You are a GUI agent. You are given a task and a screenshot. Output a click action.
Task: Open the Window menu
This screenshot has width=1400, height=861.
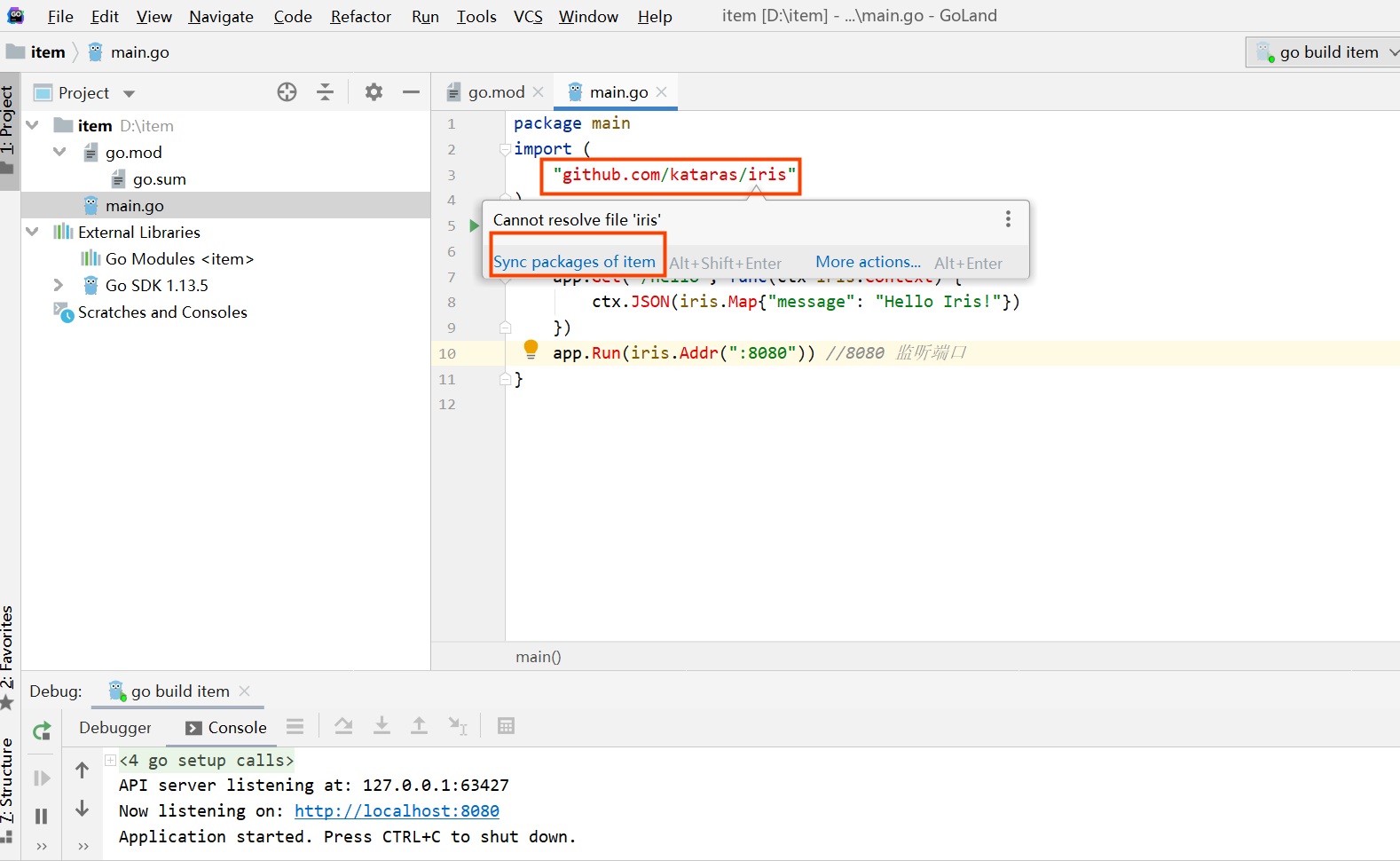(x=588, y=16)
